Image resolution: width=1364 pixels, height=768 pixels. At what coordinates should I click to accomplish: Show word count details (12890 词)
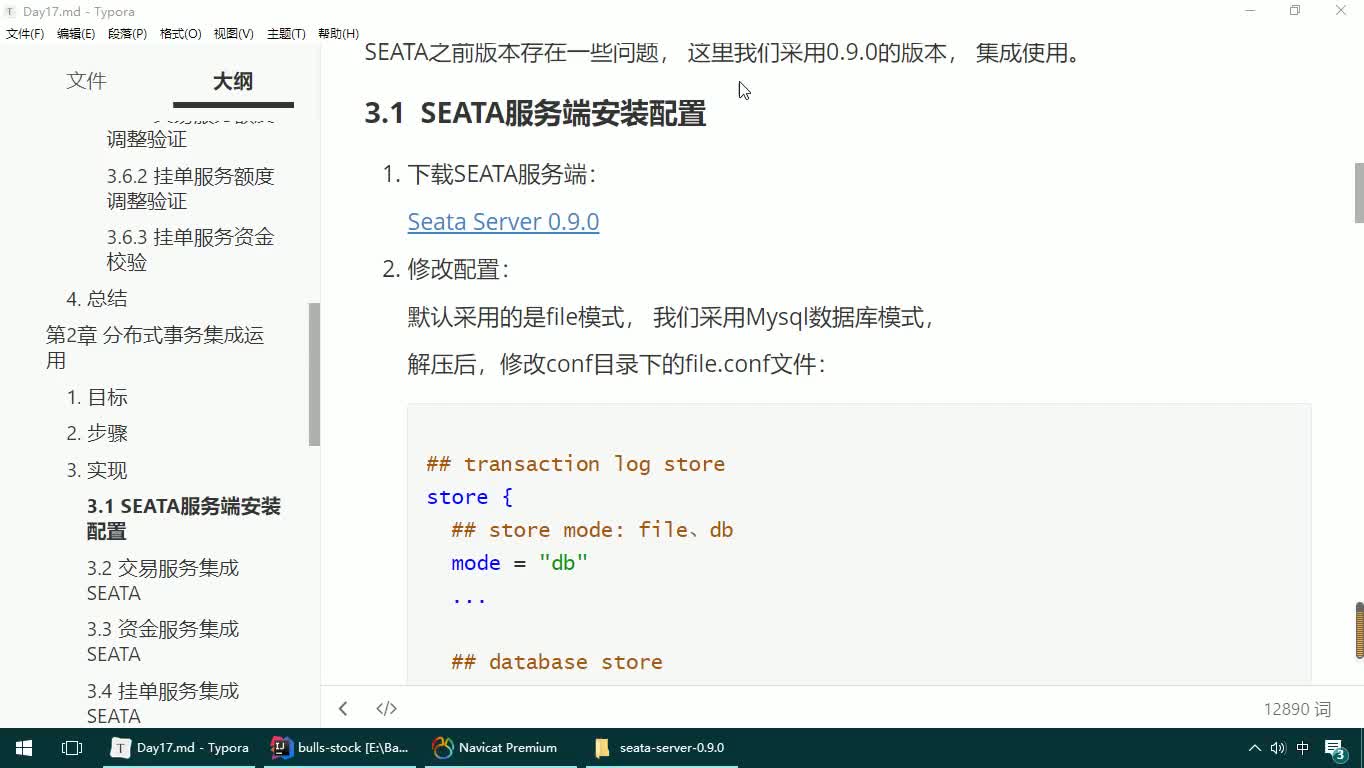pyautogui.click(x=1297, y=708)
